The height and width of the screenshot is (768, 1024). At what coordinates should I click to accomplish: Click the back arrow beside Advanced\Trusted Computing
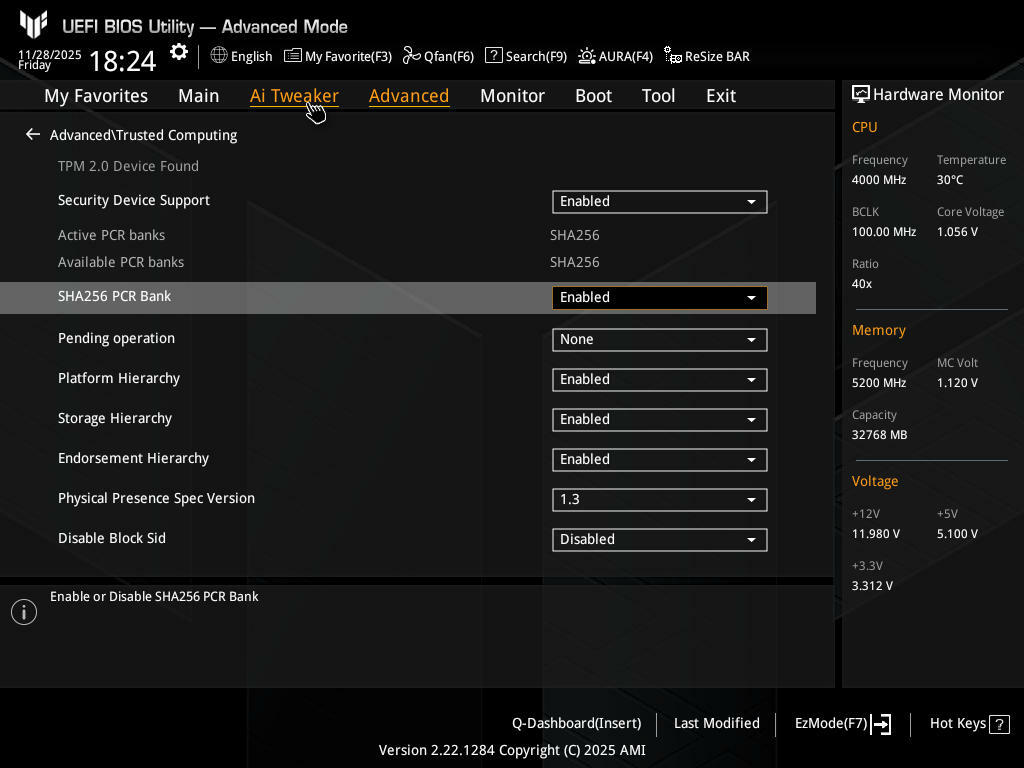pyautogui.click(x=33, y=134)
